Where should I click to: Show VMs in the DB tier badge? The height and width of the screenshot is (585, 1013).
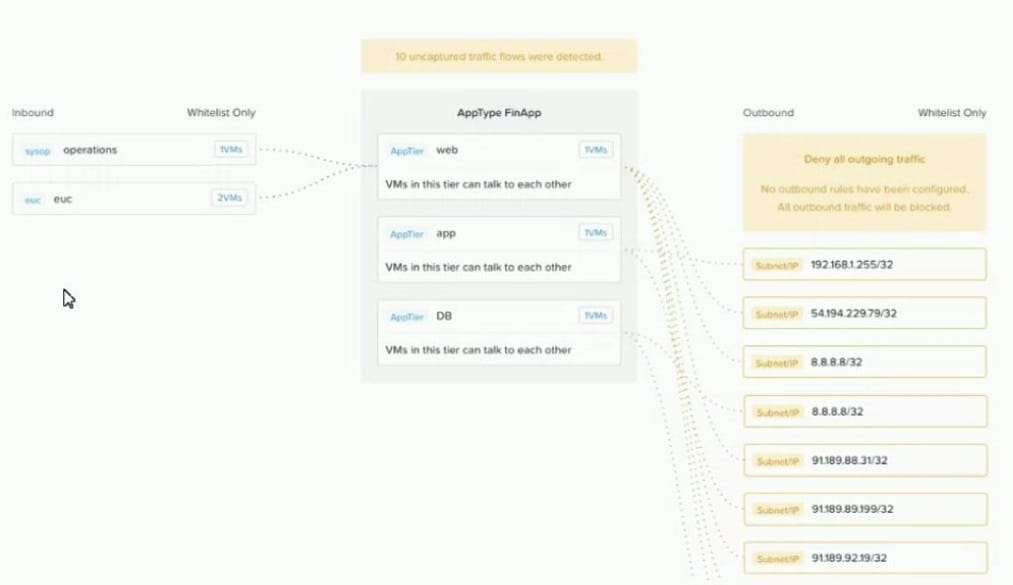(595, 316)
